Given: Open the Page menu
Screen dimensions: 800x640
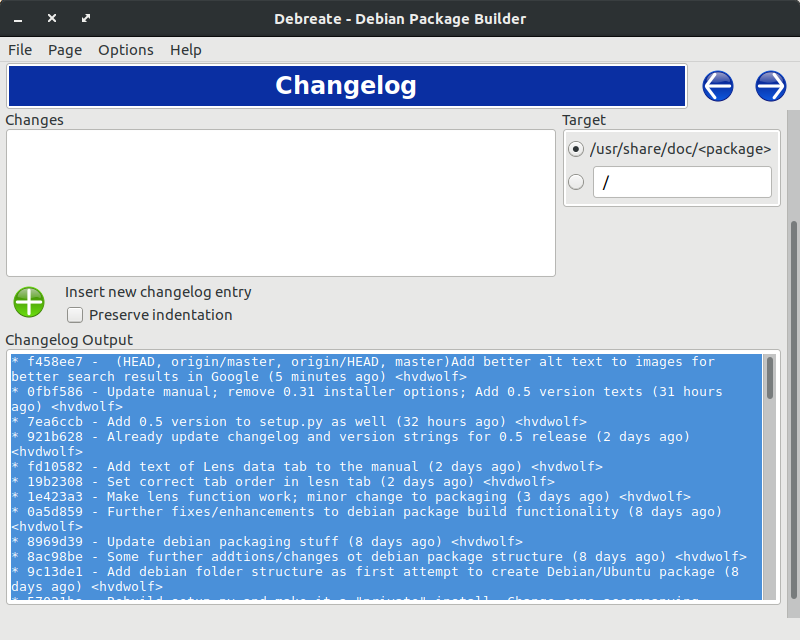Looking at the screenshot, I should (x=65, y=50).
